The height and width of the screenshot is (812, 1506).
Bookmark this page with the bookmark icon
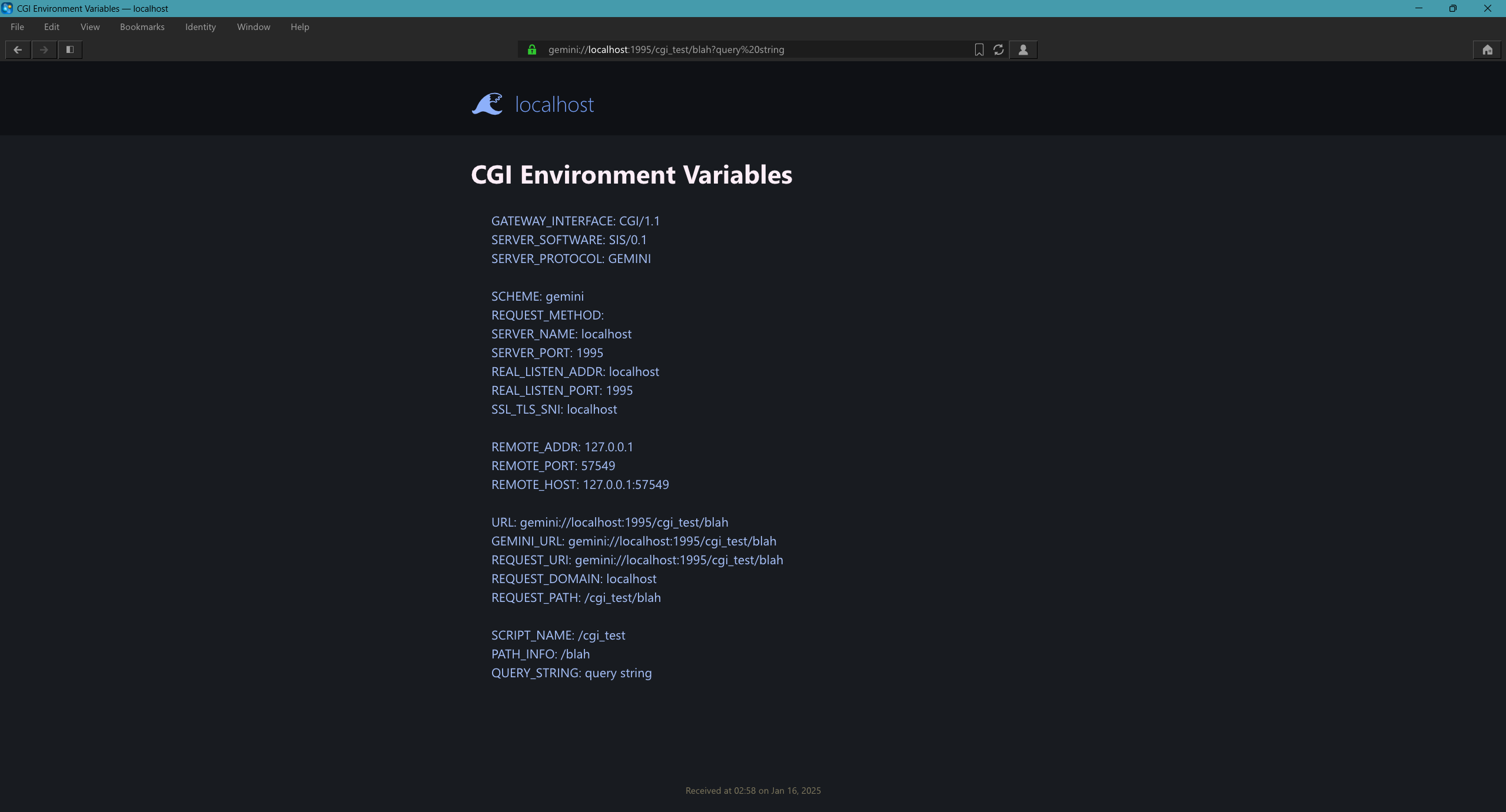pos(979,50)
